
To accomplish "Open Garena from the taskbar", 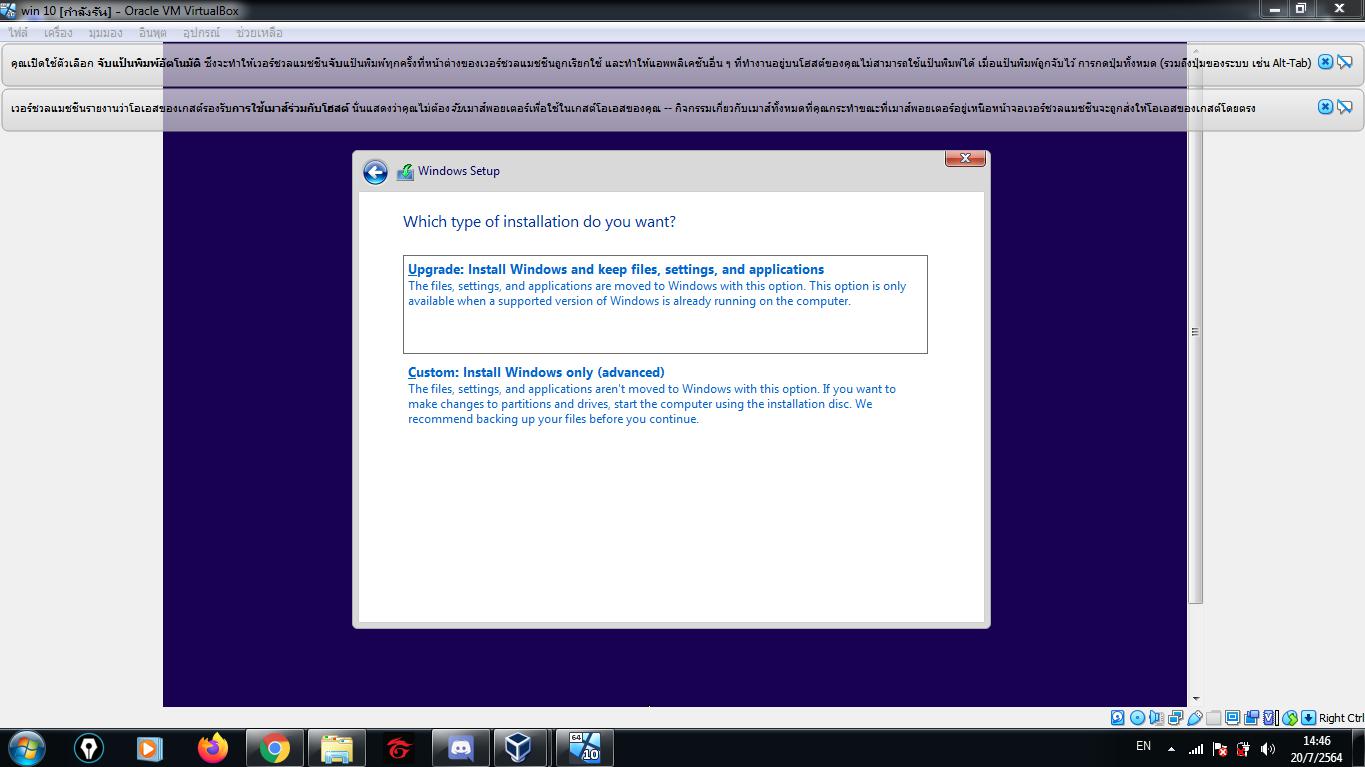I will pos(398,748).
